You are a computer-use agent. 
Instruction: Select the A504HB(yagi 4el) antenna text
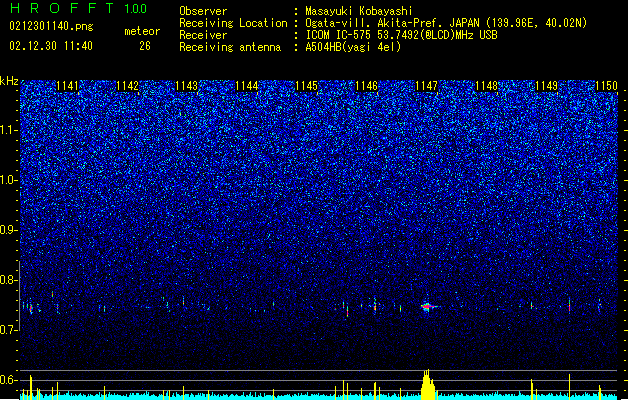(x=353, y=47)
